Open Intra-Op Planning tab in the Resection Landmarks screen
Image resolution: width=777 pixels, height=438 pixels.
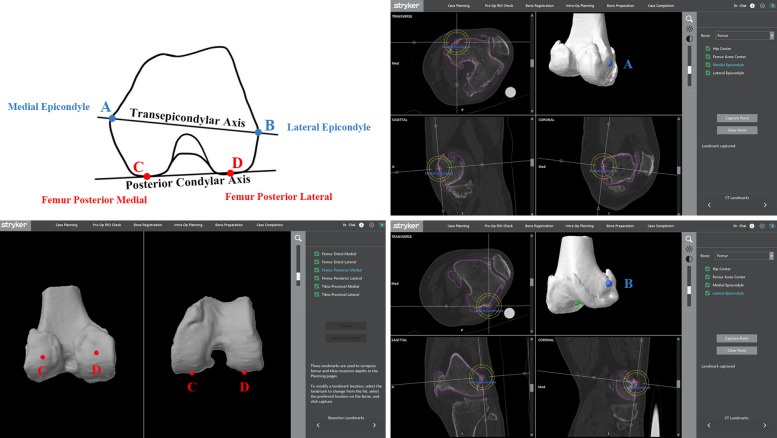[188, 225]
